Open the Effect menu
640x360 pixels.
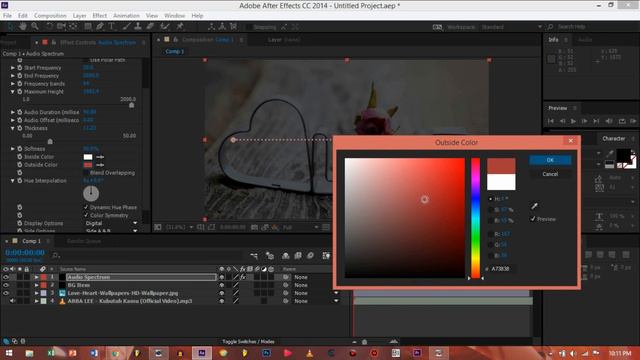click(x=99, y=16)
